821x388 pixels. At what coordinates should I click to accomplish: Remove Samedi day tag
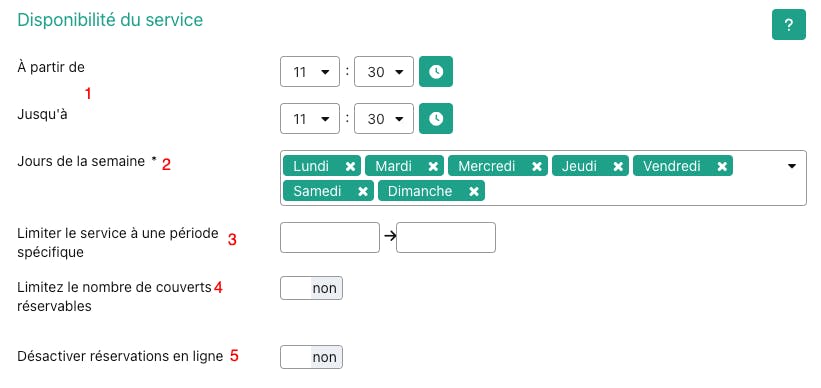[362, 191]
